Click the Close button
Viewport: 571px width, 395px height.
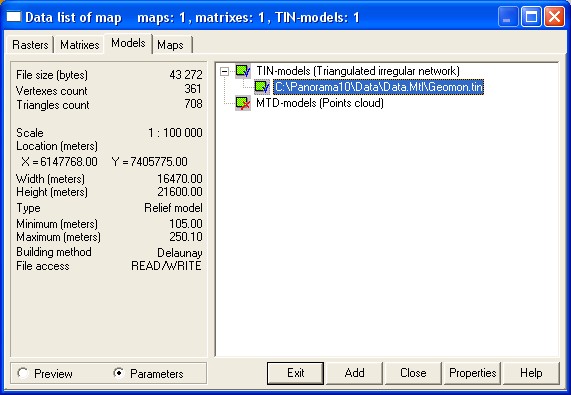pyautogui.click(x=413, y=373)
